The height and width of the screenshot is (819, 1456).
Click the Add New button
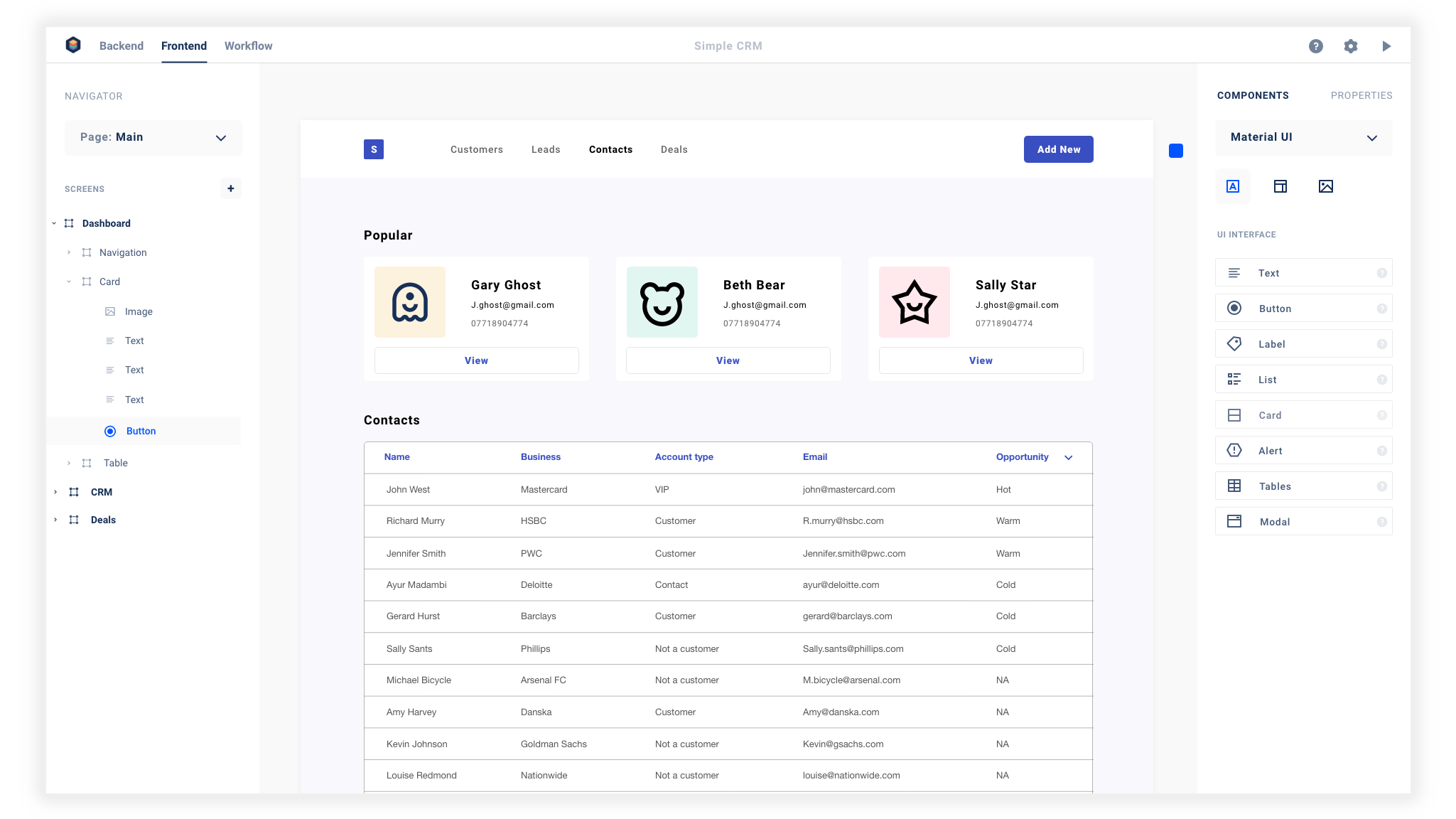pos(1058,149)
